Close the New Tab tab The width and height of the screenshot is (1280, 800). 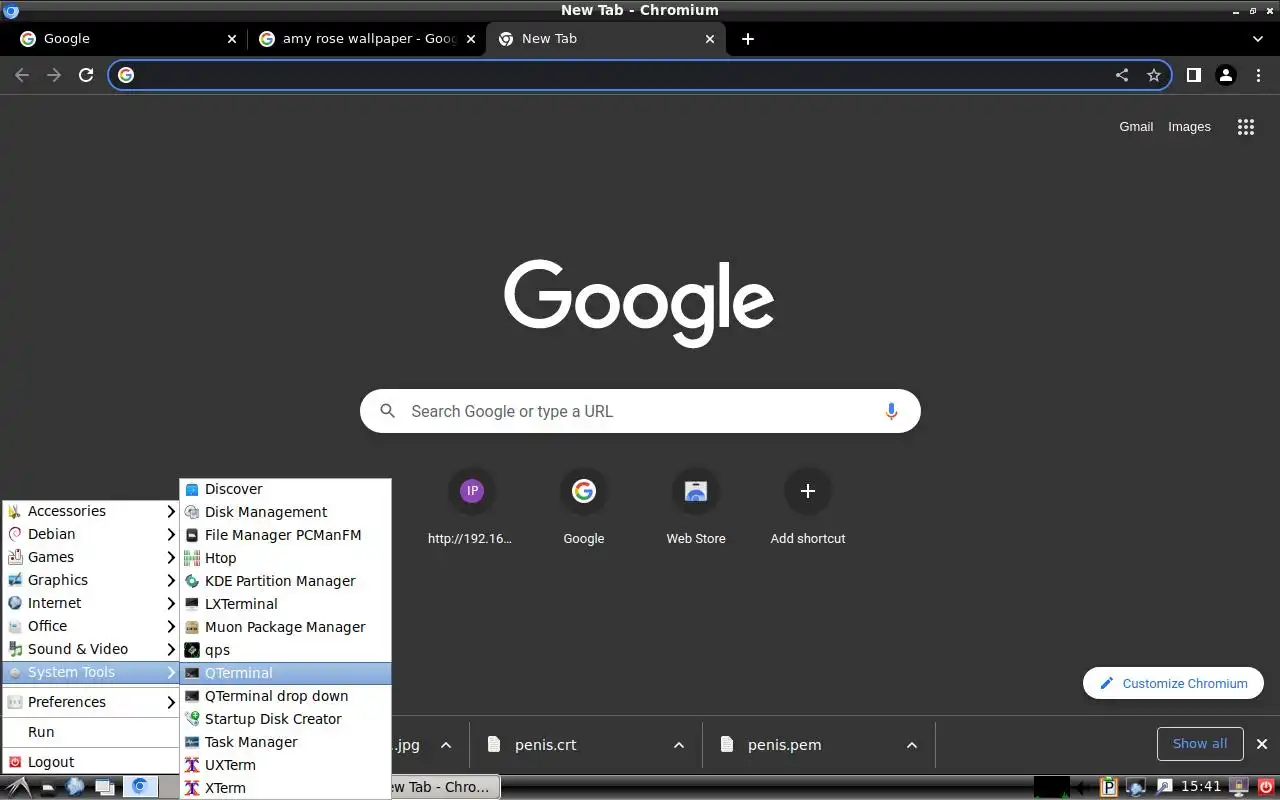click(x=710, y=39)
